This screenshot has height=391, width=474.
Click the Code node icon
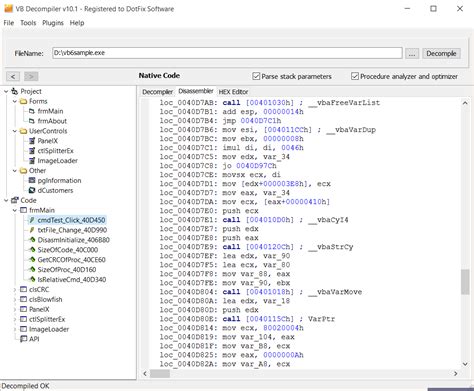[15, 200]
